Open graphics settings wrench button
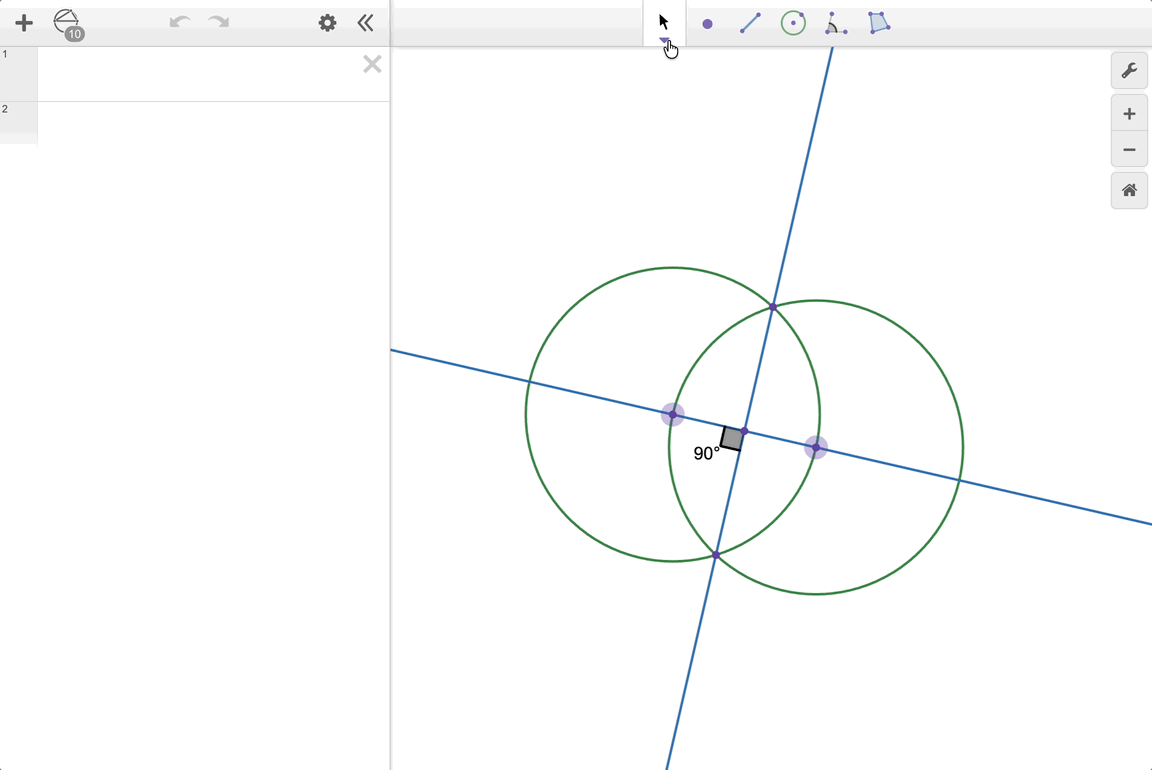The height and width of the screenshot is (770, 1152). (x=1129, y=71)
